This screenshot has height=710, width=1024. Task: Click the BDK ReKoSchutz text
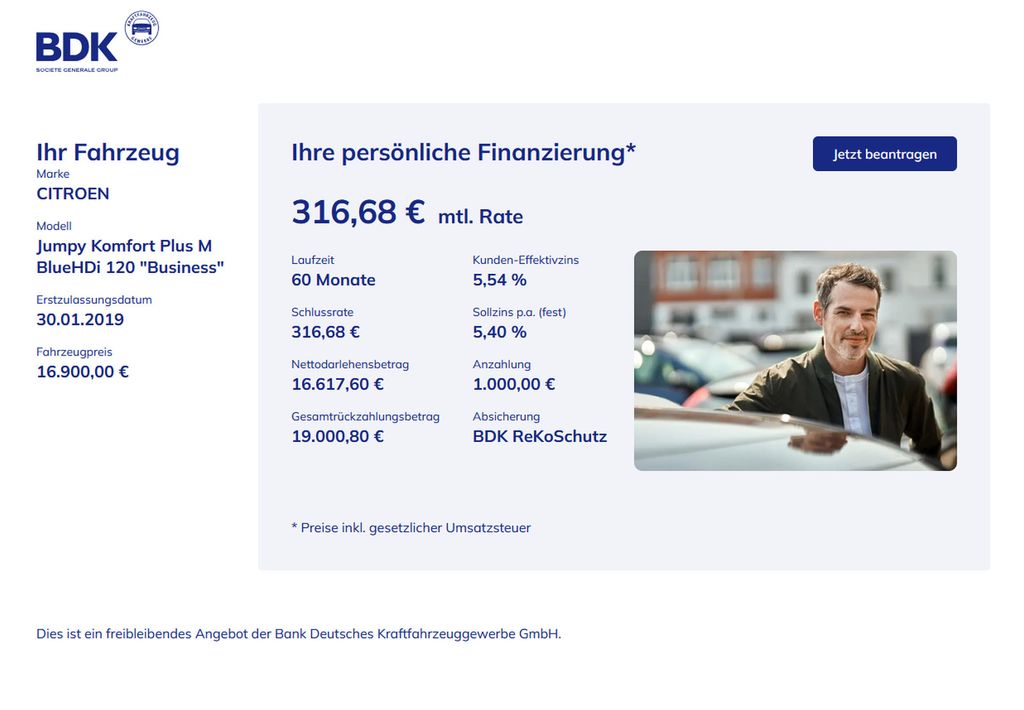click(x=539, y=437)
